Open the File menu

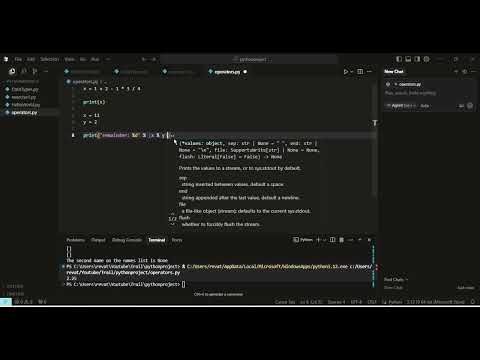tap(18, 59)
